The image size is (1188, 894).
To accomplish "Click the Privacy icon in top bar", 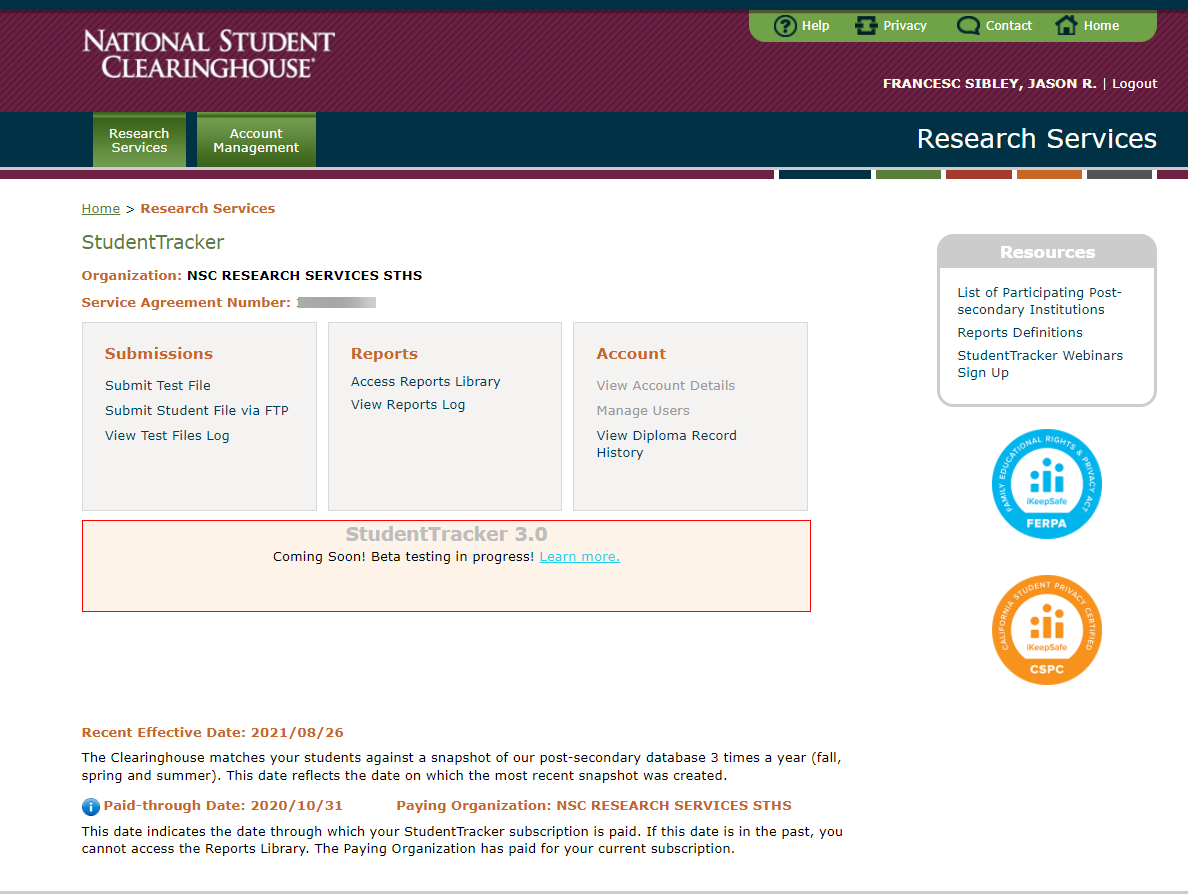I will [x=866, y=26].
